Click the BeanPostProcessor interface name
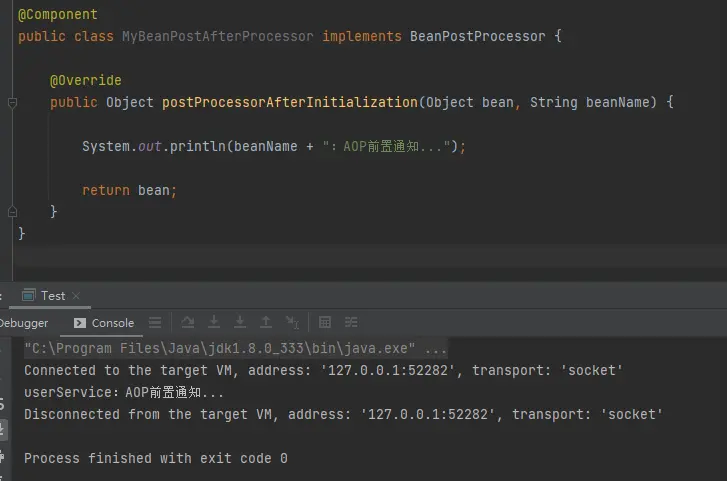Viewport: 727px width, 481px height. [x=478, y=36]
